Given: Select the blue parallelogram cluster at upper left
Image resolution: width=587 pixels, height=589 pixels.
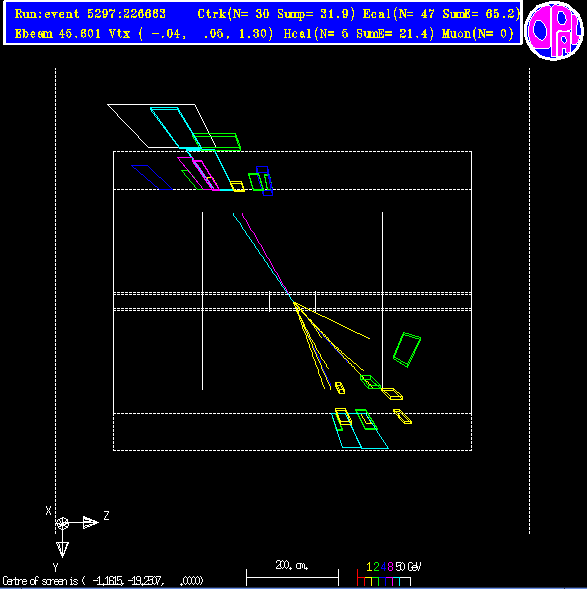Looking at the screenshot, I should point(152,177).
